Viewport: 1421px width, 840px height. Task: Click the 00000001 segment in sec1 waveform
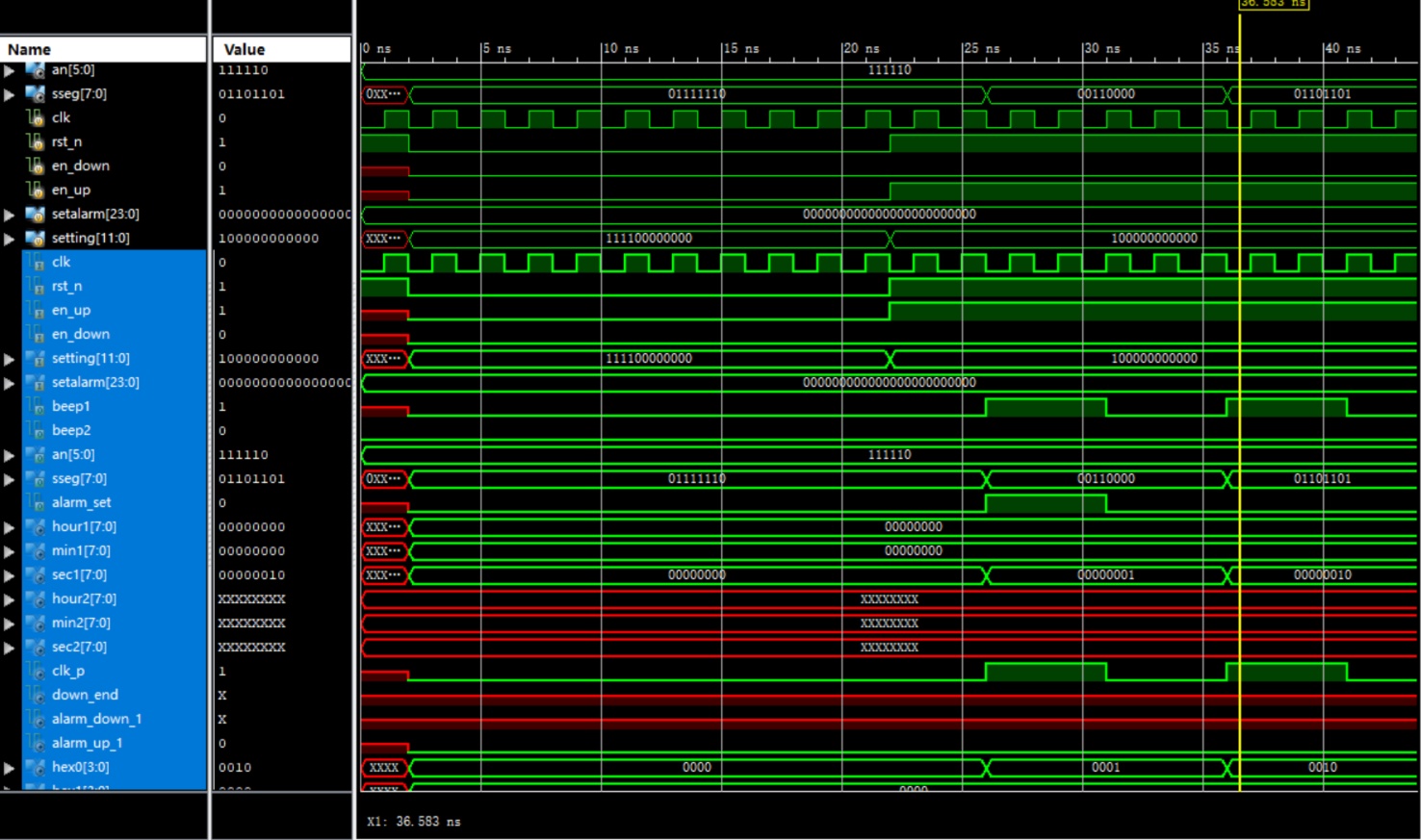tap(1106, 575)
